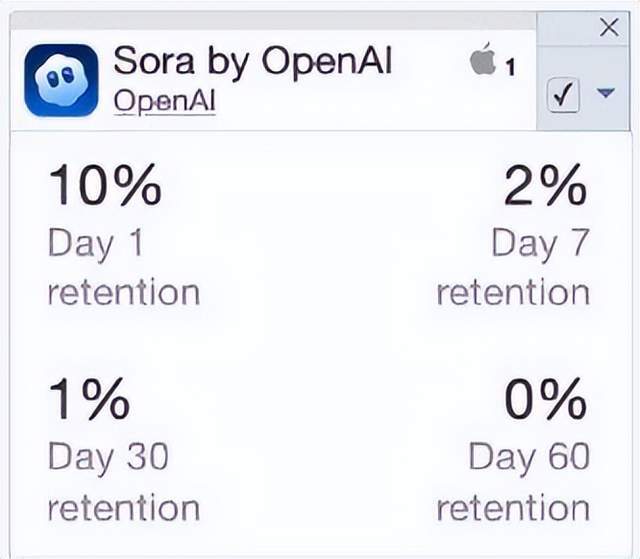The width and height of the screenshot is (640, 559).
Task: Click the Day 60 label
Action: point(529,457)
